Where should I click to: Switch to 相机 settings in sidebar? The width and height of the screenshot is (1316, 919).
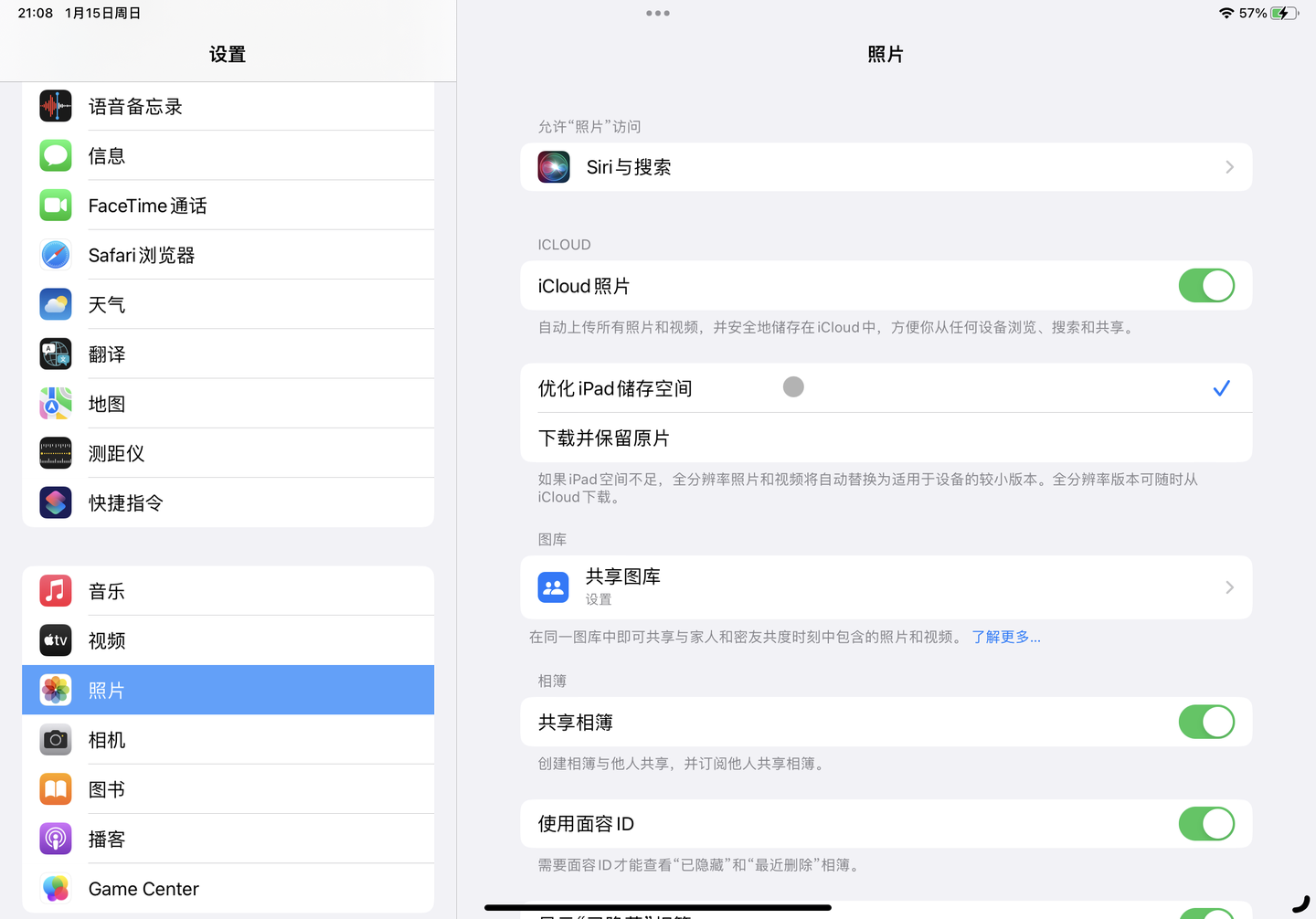tap(107, 739)
